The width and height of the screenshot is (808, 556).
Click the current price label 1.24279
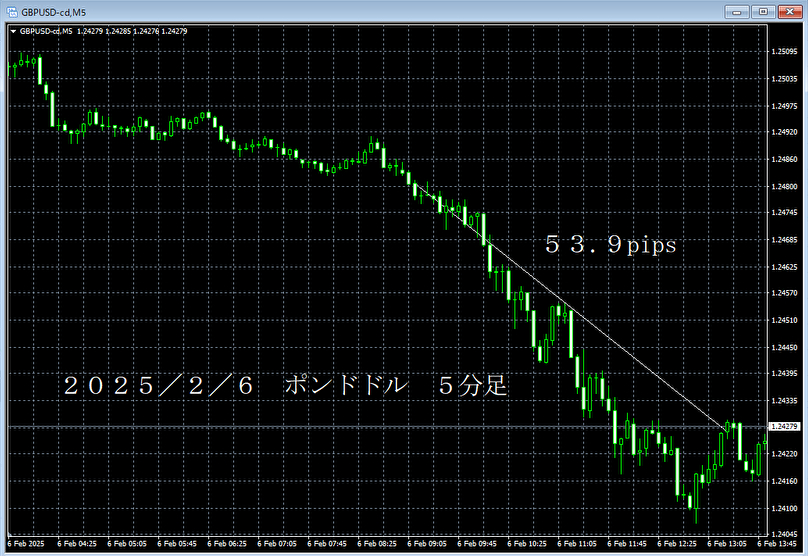pyautogui.click(x=784, y=426)
